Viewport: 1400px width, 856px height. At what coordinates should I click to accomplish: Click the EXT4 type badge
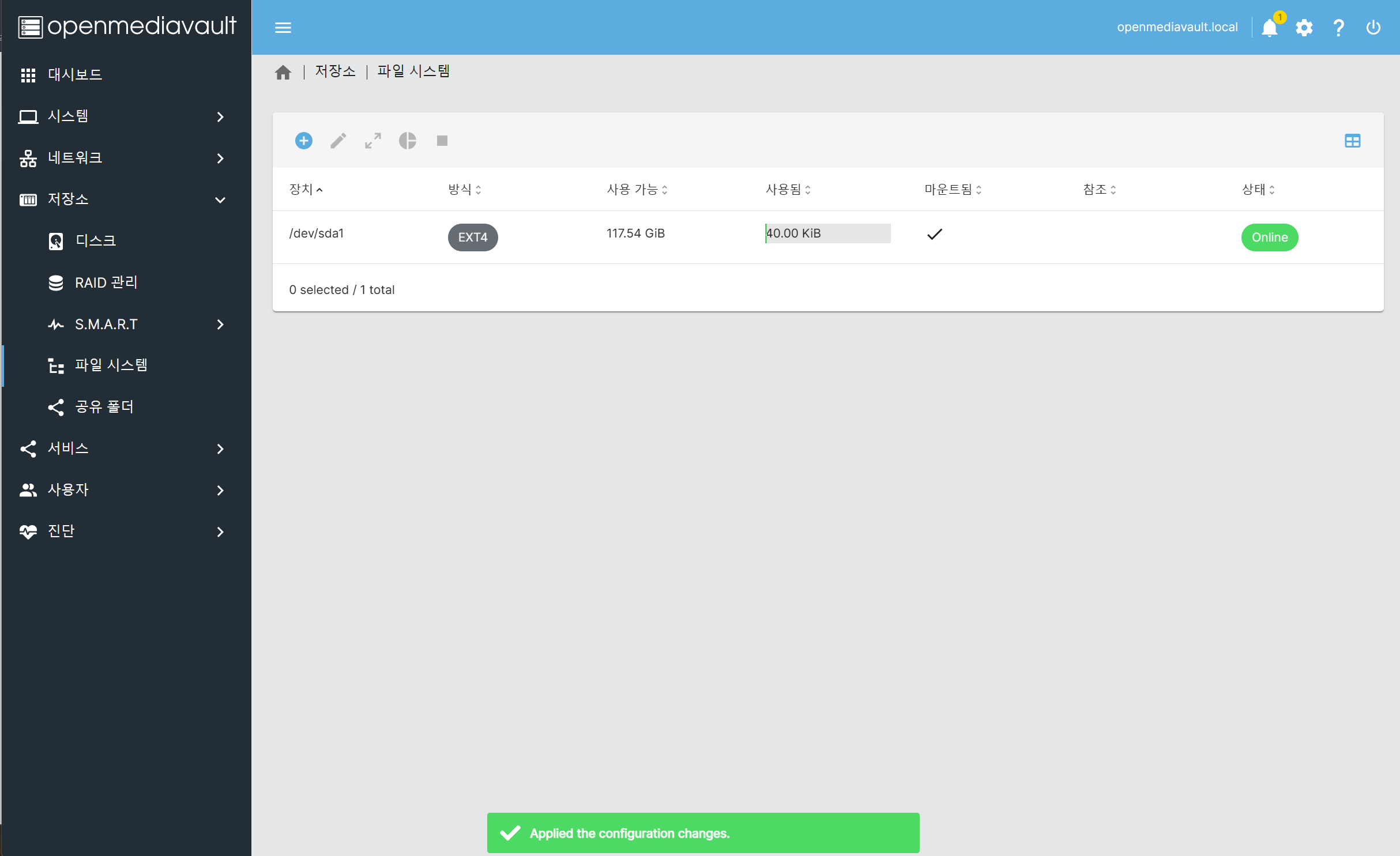pyautogui.click(x=473, y=237)
